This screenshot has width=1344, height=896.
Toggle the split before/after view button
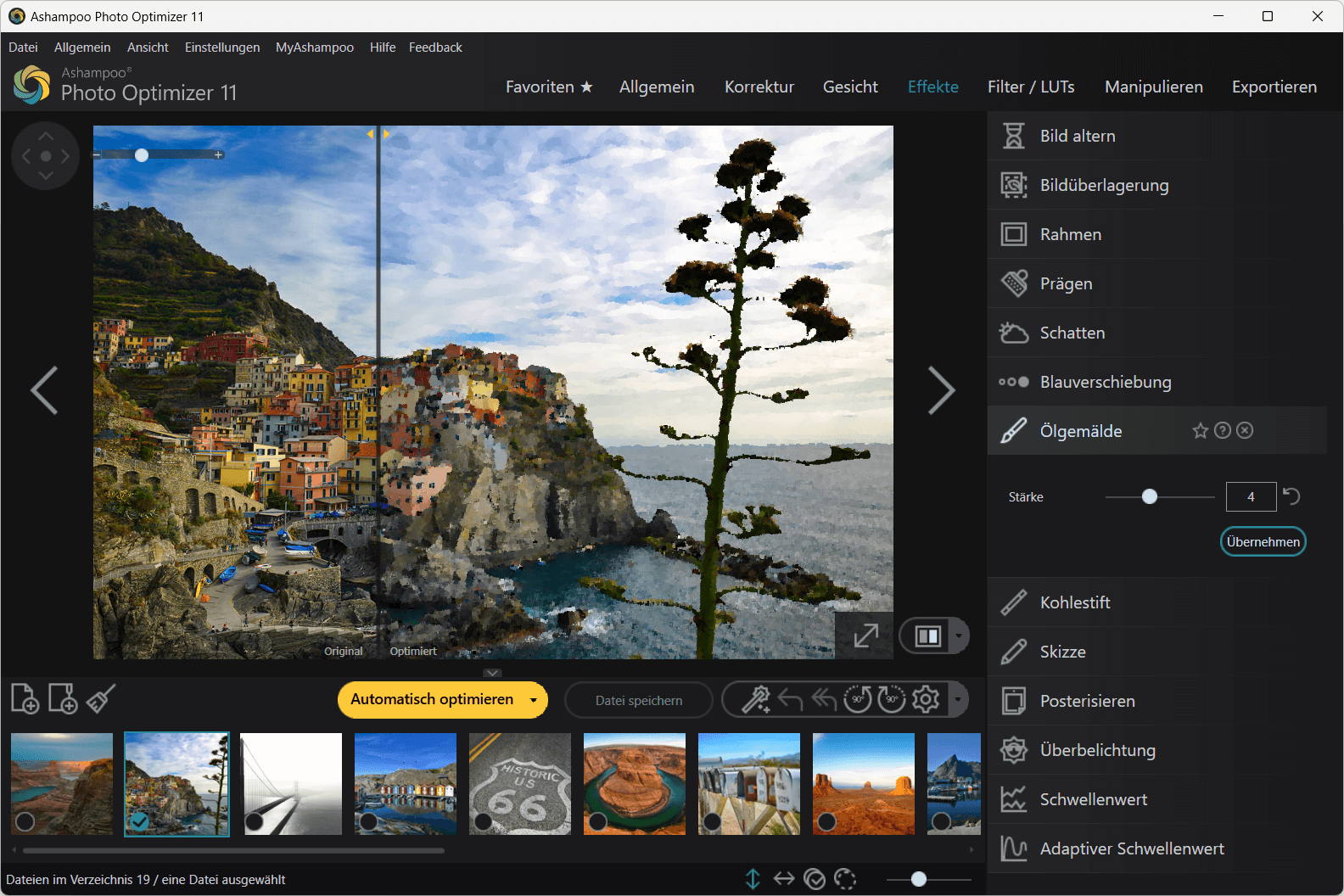point(927,636)
